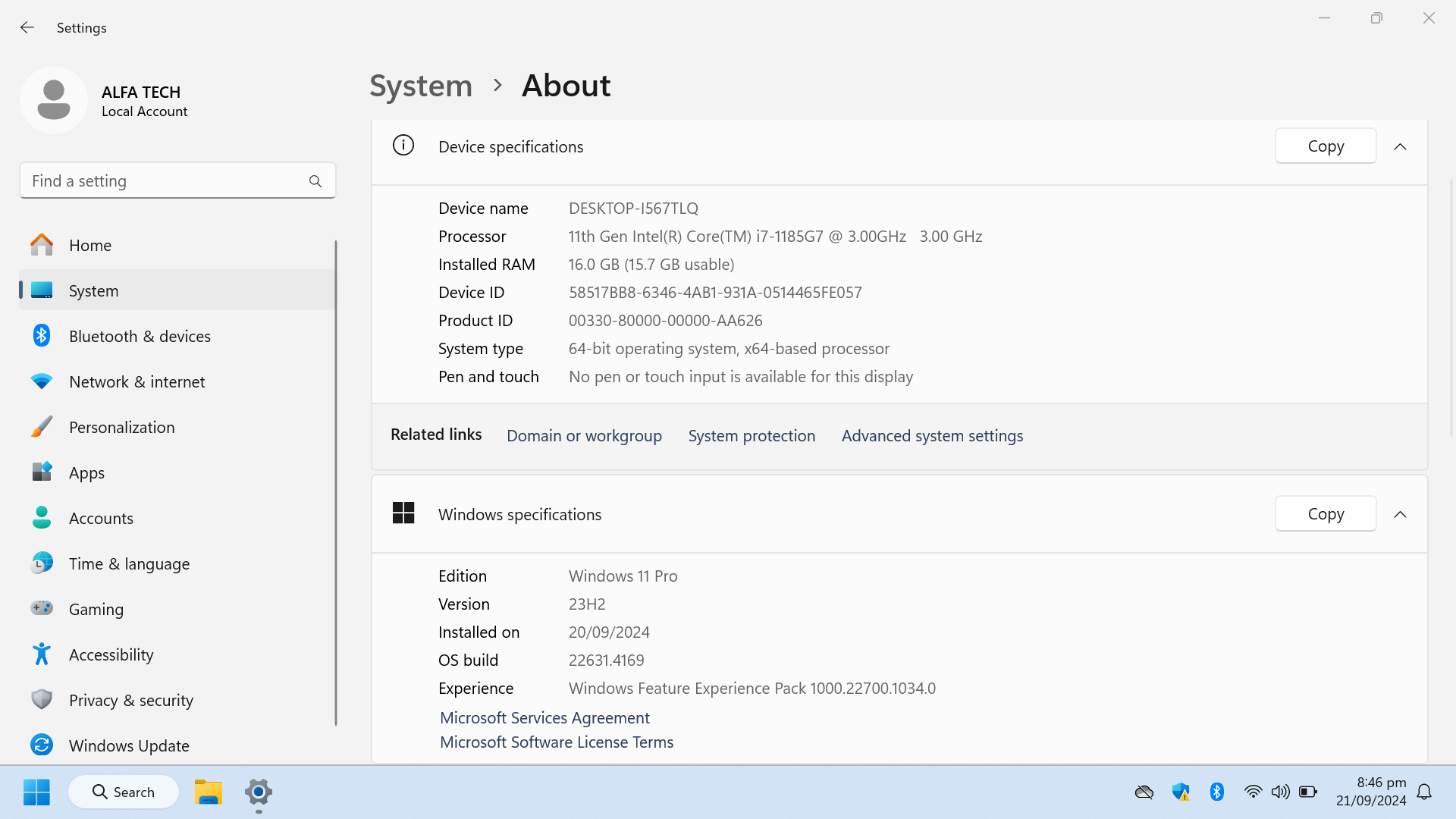This screenshot has width=1456, height=819.
Task: Open the Start menu from taskbar
Action: (x=36, y=792)
